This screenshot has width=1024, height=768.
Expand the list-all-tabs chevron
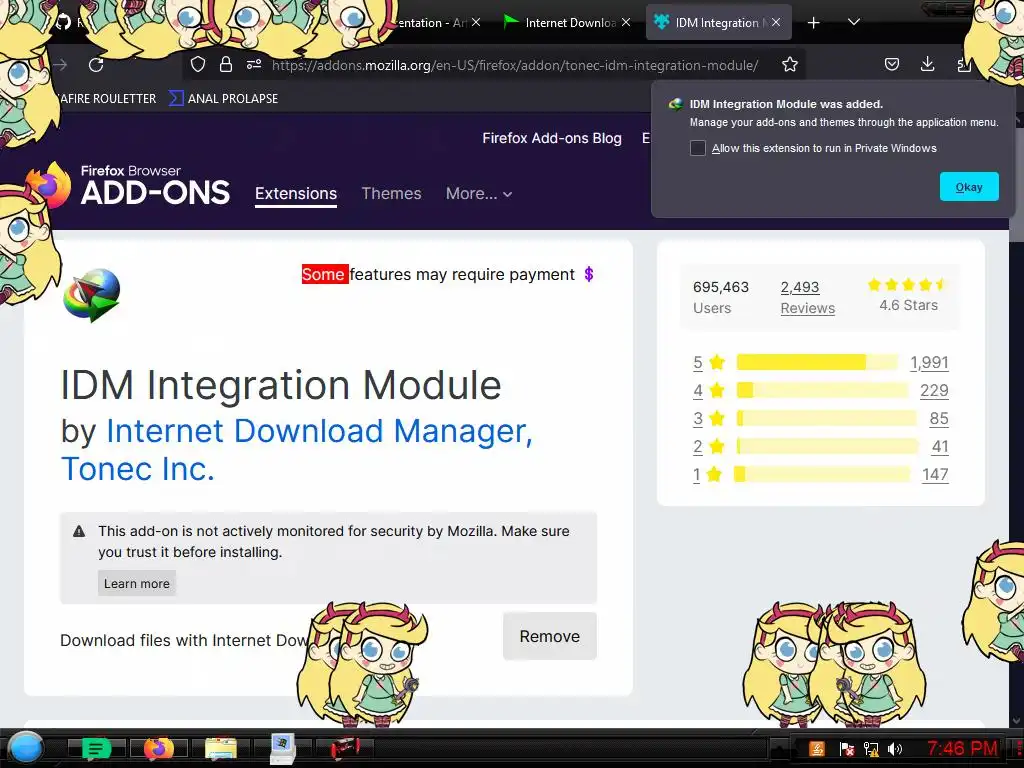pyautogui.click(x=854, y=22)
